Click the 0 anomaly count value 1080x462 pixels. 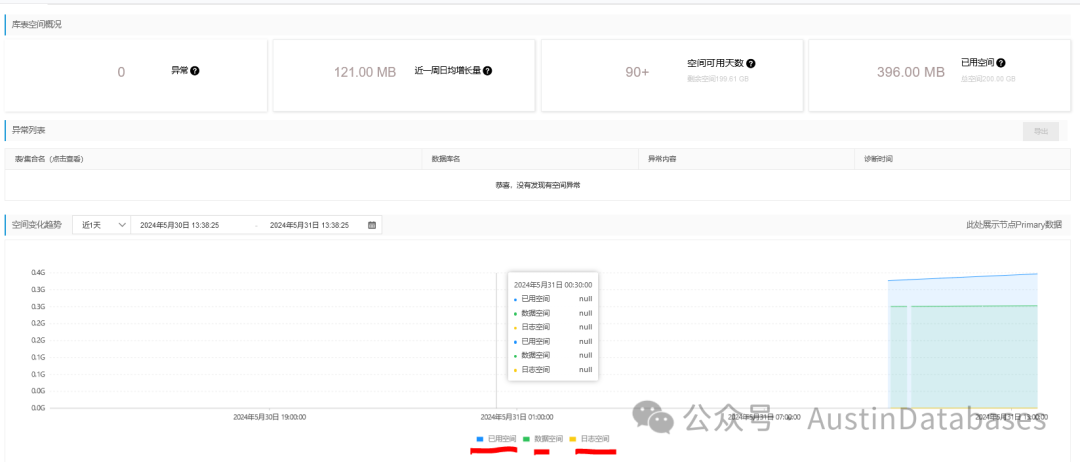pos(121,72)
